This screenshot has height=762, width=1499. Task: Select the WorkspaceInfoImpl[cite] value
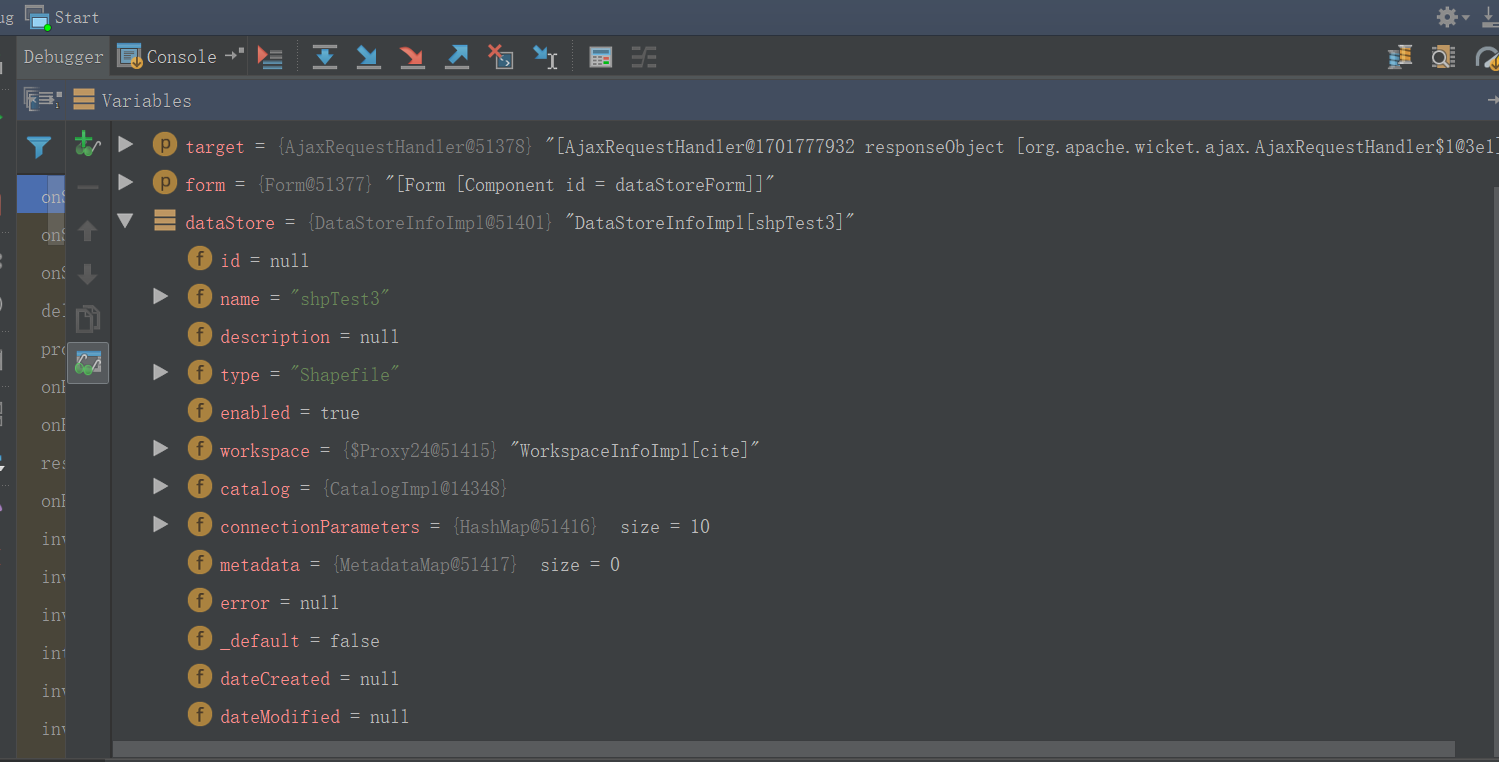(x=635, y=451)
